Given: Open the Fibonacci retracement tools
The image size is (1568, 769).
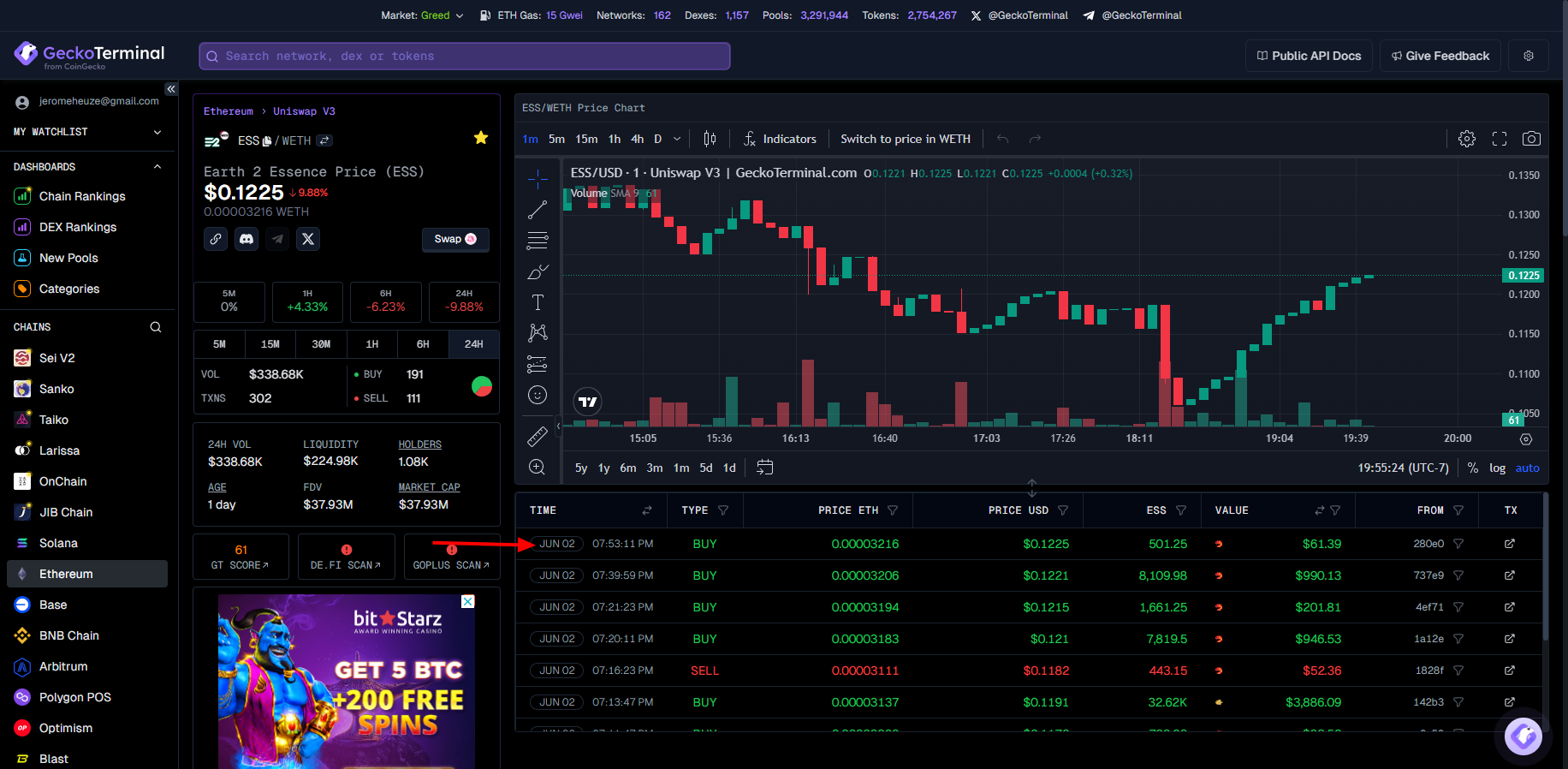Looking at the screenshot, I should [538, 241].
